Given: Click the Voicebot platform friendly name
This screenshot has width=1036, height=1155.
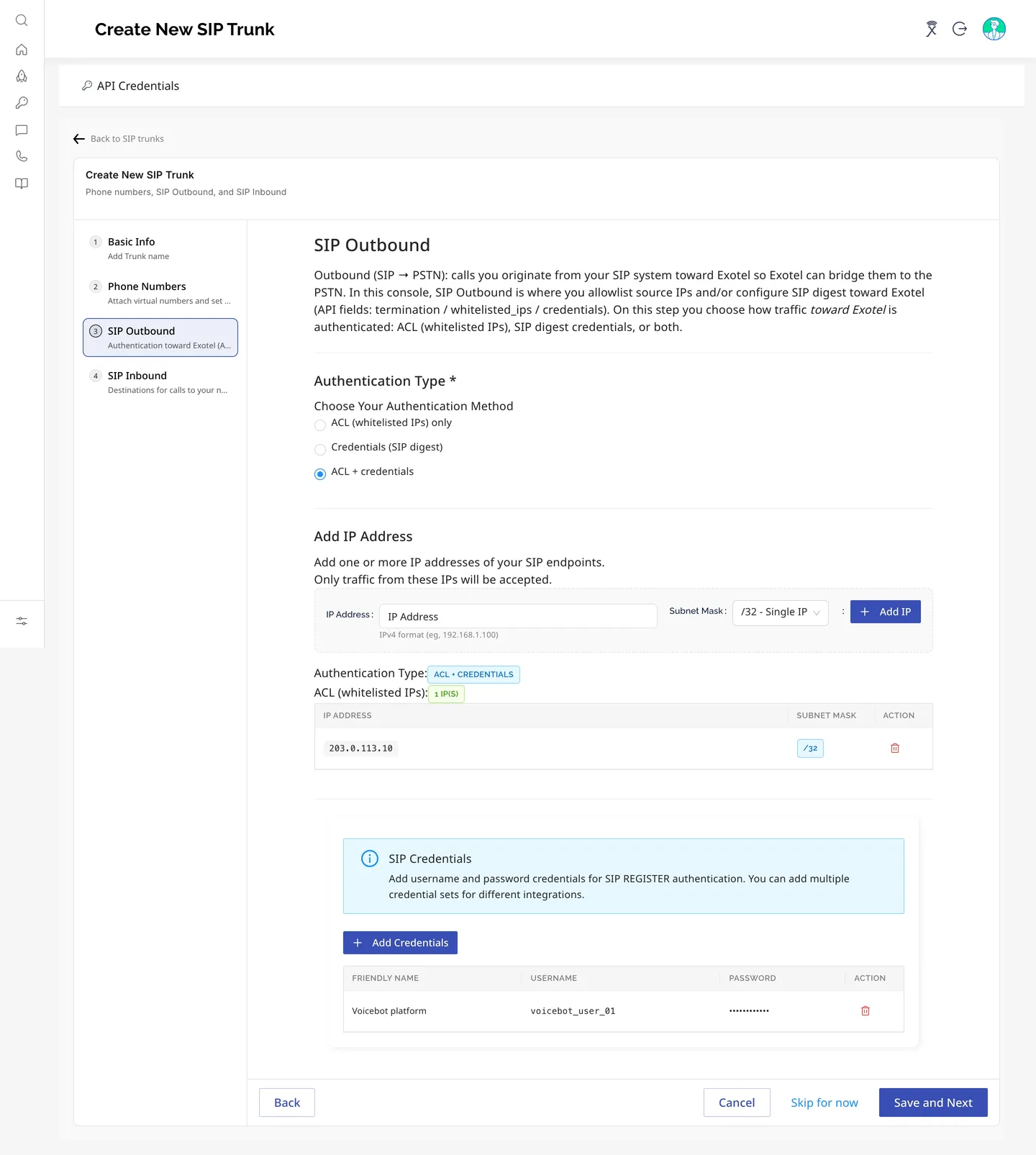Looking at the screenshot, I should click(x=389, y=1011).
